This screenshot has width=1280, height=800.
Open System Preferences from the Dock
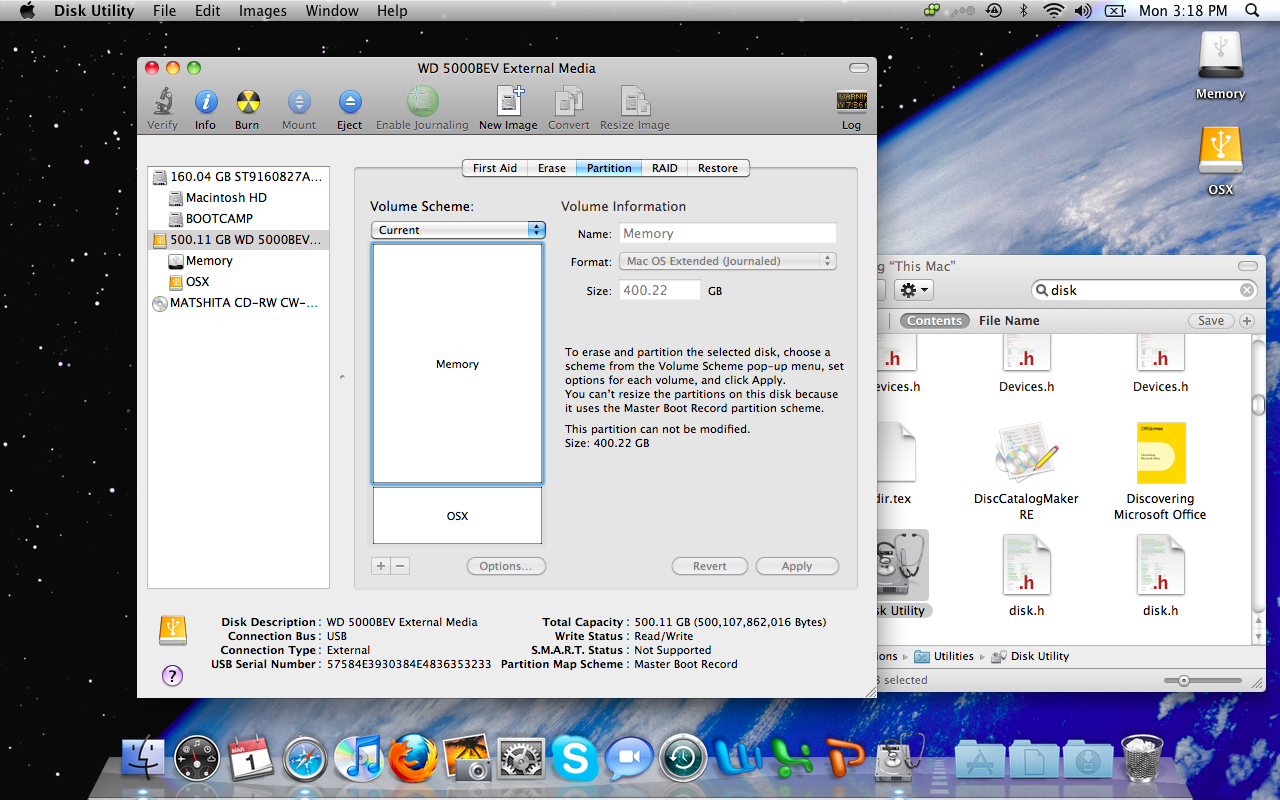[521, 759]
